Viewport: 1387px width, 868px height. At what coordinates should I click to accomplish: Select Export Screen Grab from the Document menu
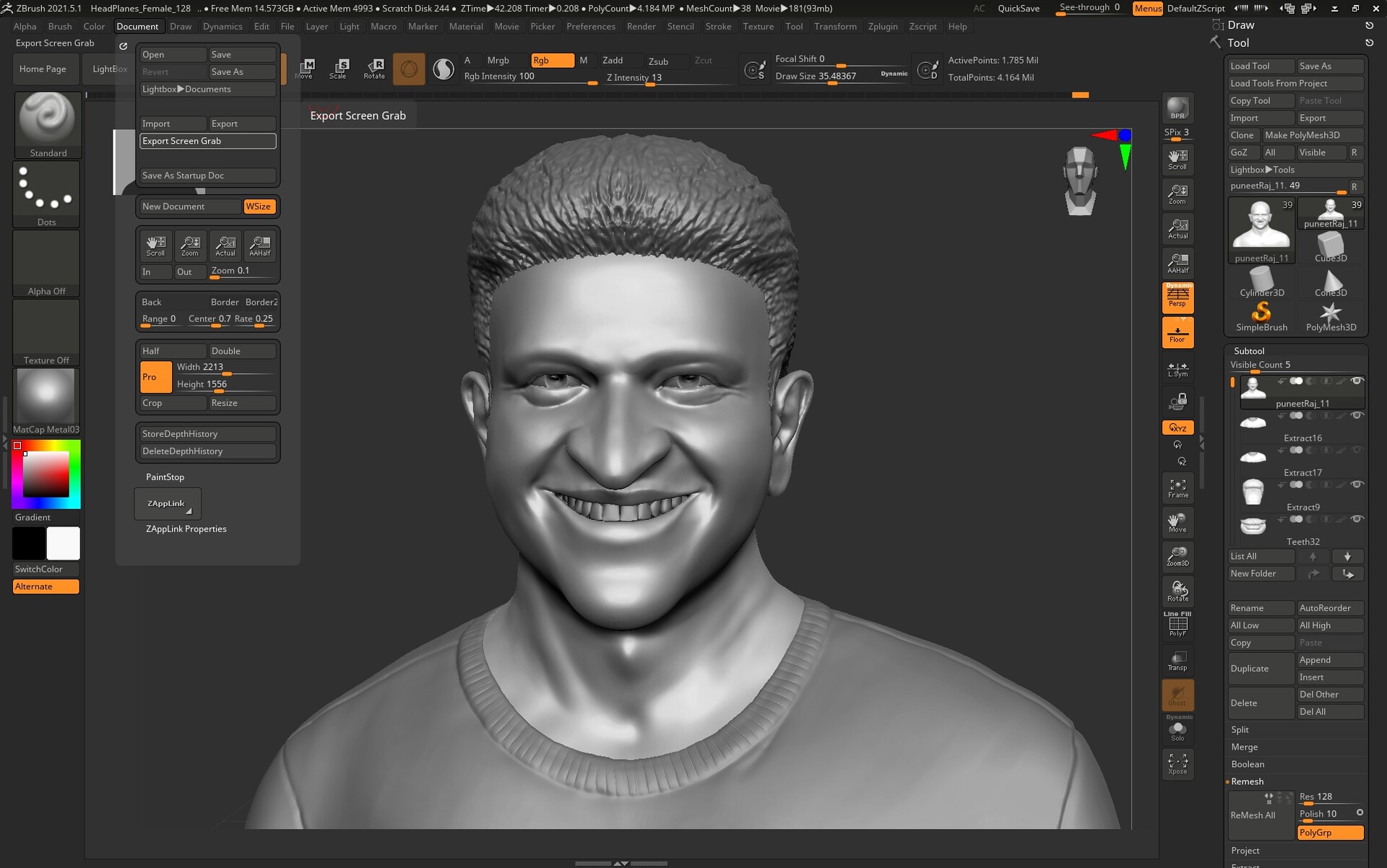207,141
